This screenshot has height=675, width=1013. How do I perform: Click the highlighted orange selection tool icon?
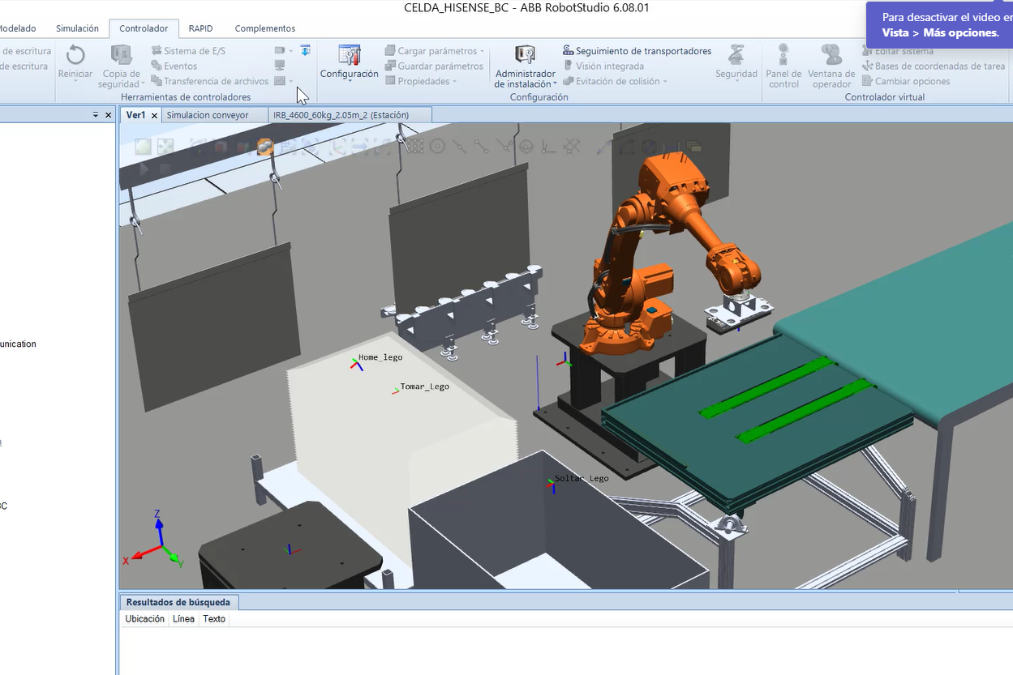[x=264, y=147]
